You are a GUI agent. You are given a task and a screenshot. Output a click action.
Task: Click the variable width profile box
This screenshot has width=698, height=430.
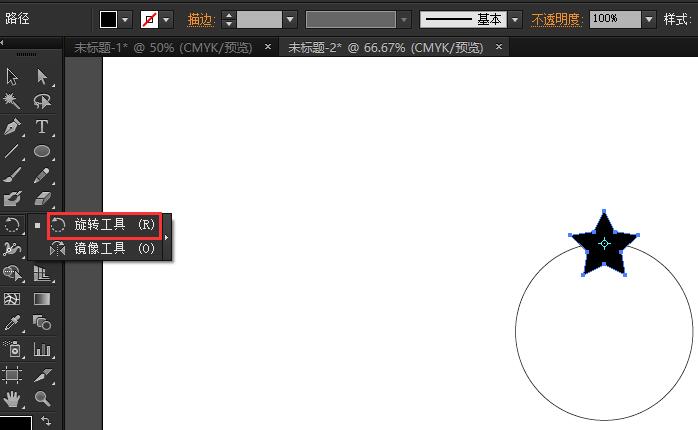[351, 19]
